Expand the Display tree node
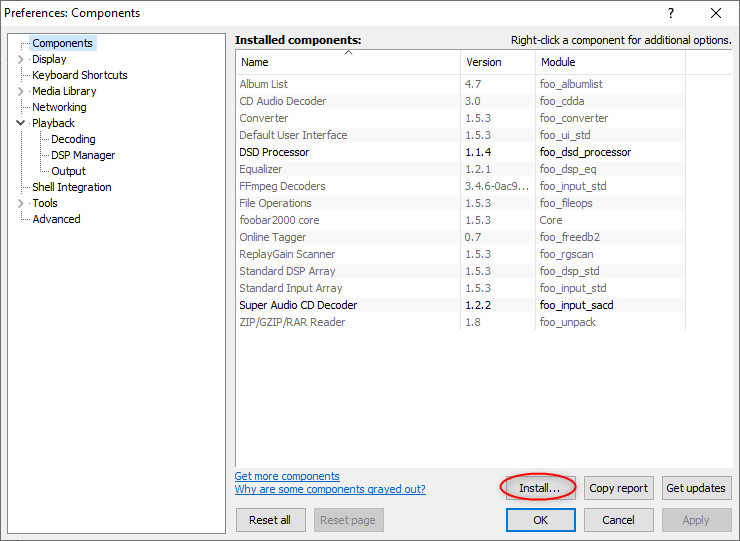This screenshot has height=541, width=740. click(x=20, y=59)
